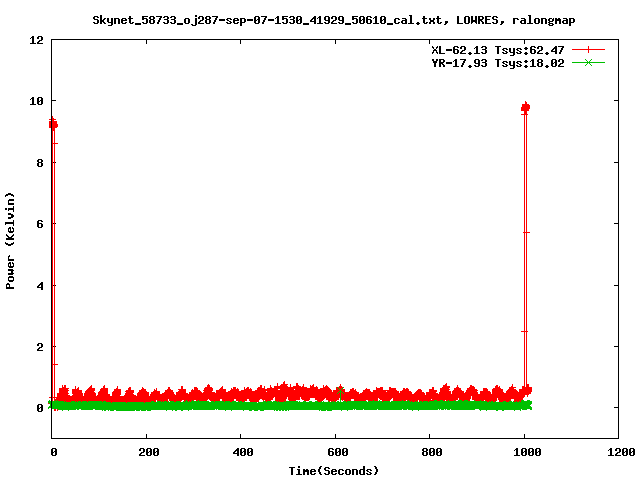Click x-axis tick label 600
The width and height of the screenshot is (640, 480).
(338, 452)
